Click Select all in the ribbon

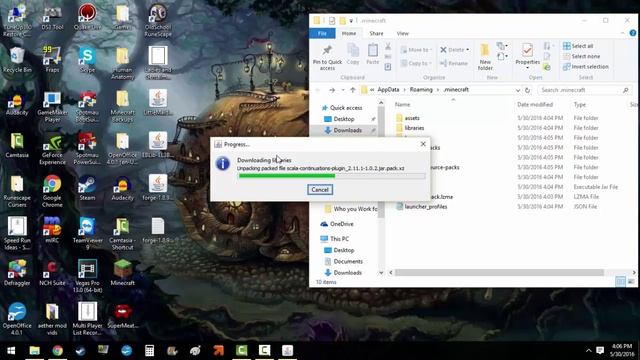click(578, 46)
